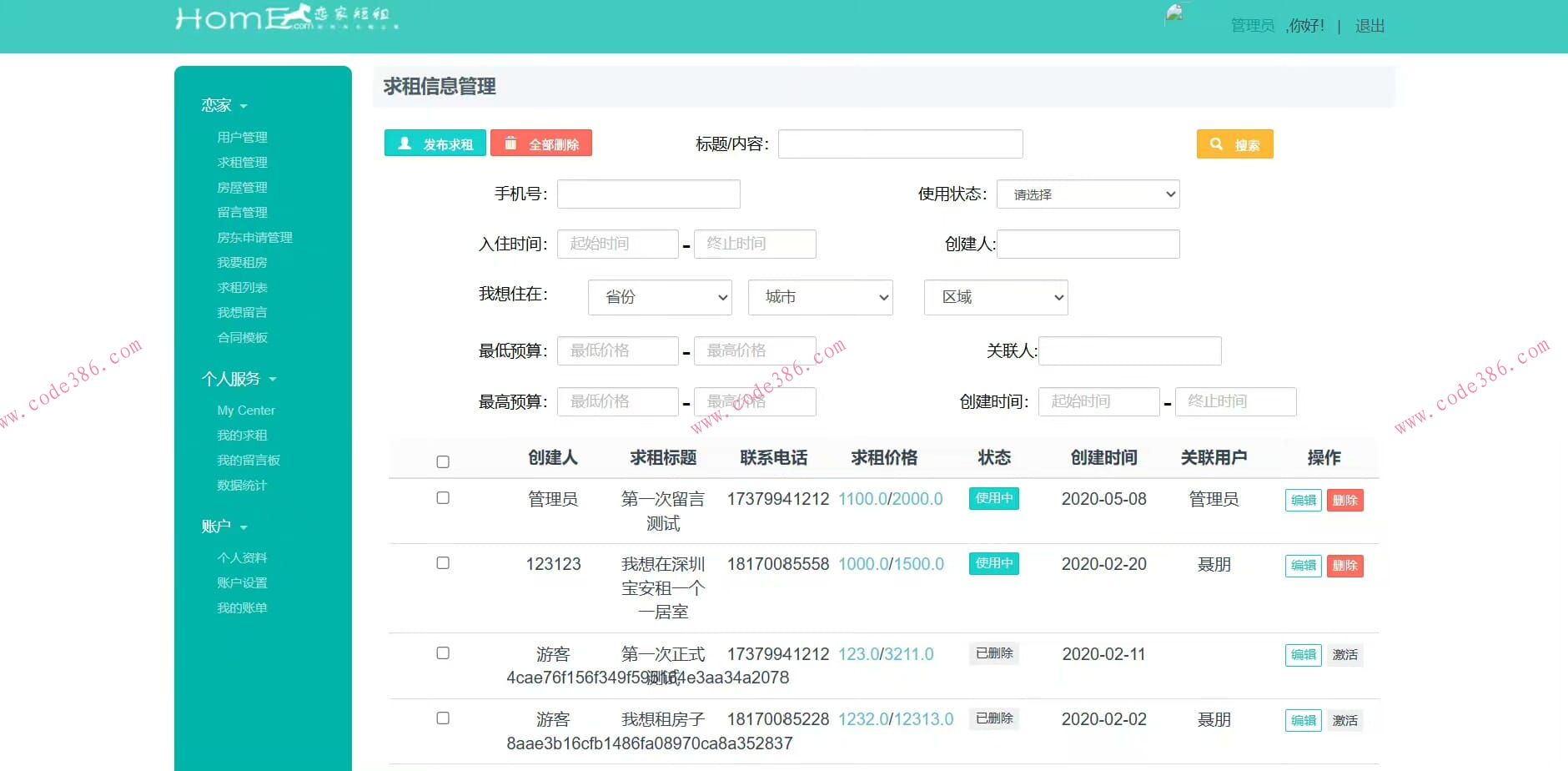Click the 退出 logout link
Viewport: 1568px width, 771px height.
(x=1369, y=26)
